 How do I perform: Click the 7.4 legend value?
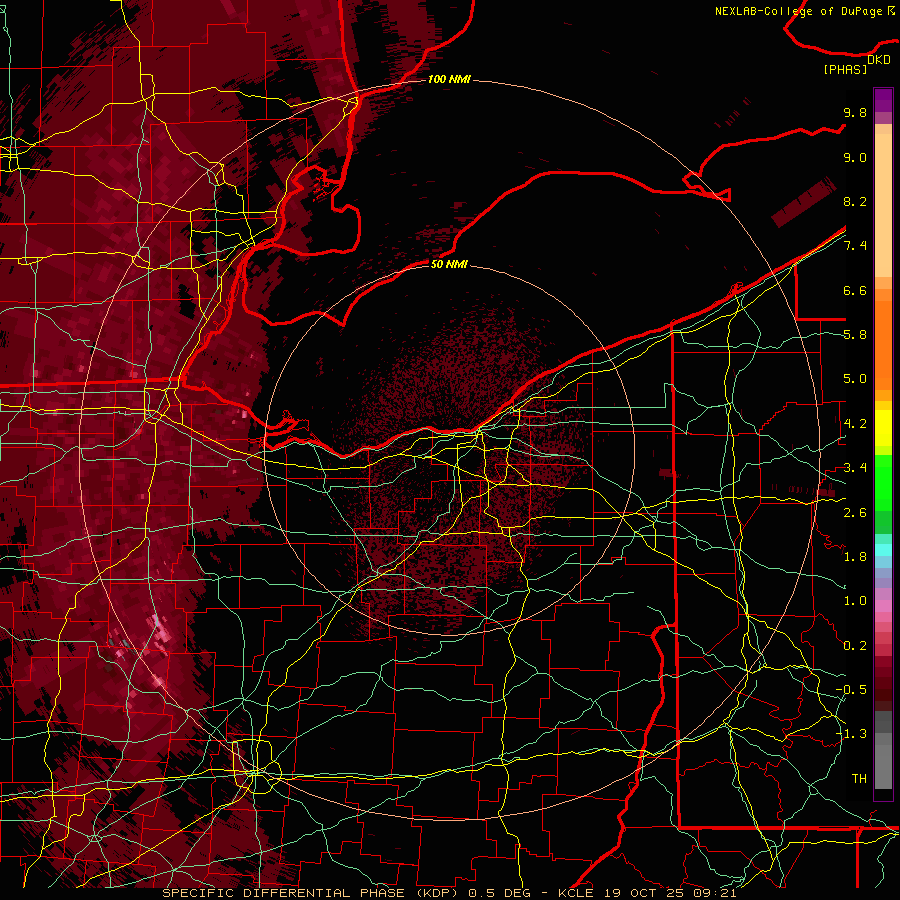(x=855, y=246)
